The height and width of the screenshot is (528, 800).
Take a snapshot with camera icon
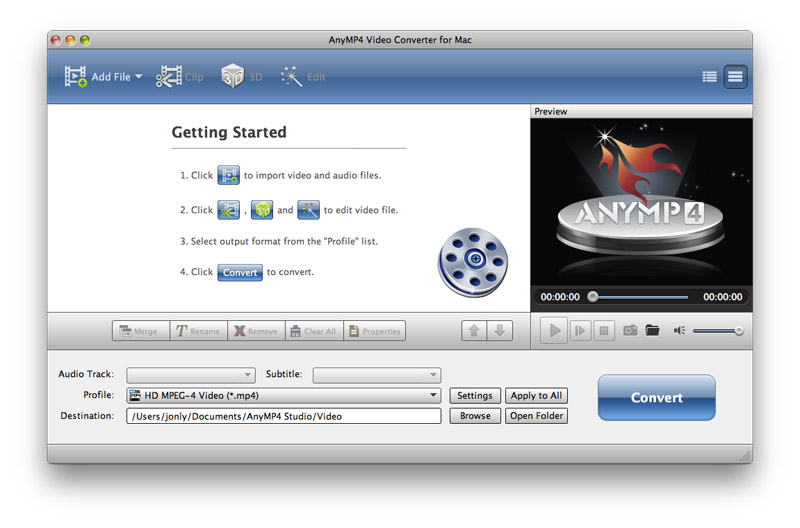tap(630, 330)
